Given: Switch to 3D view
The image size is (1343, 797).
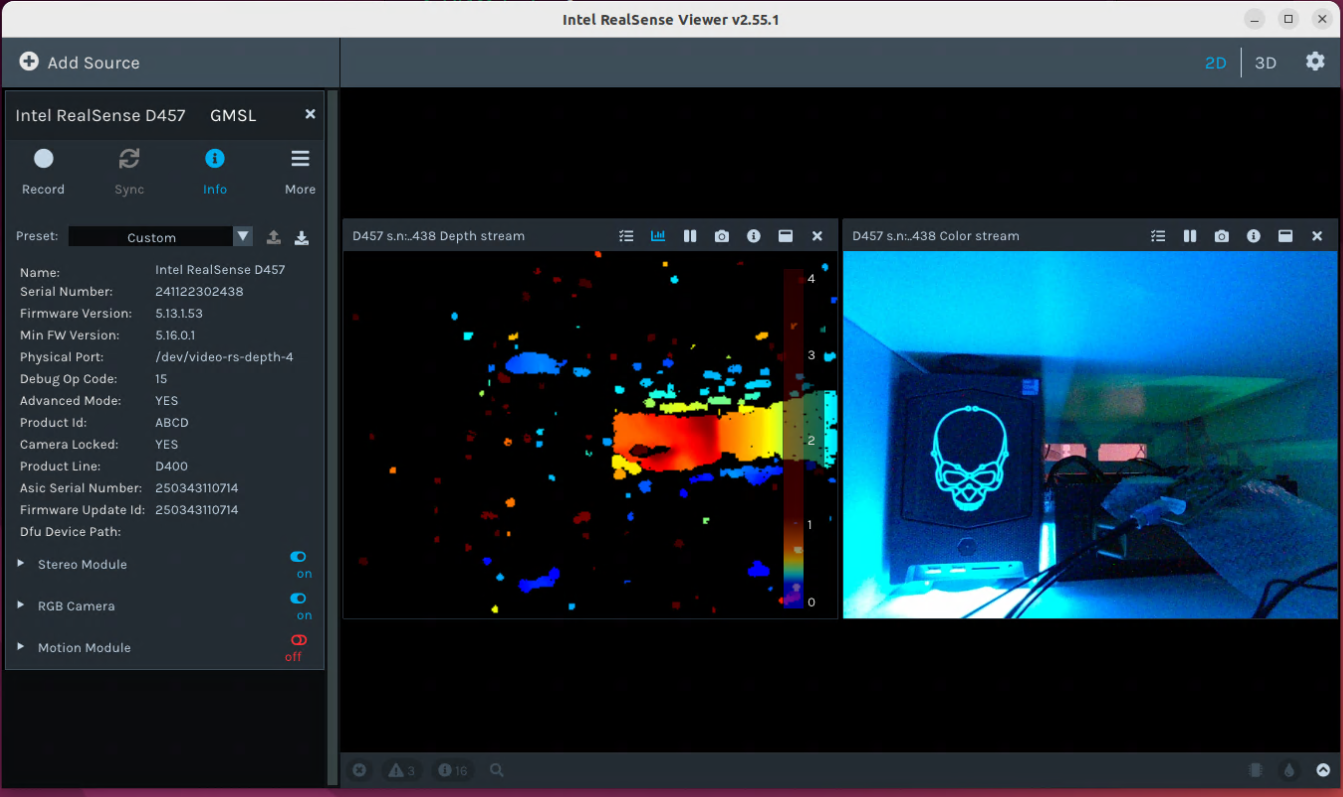Looking at the screenshot, I should coord(1265,62).
